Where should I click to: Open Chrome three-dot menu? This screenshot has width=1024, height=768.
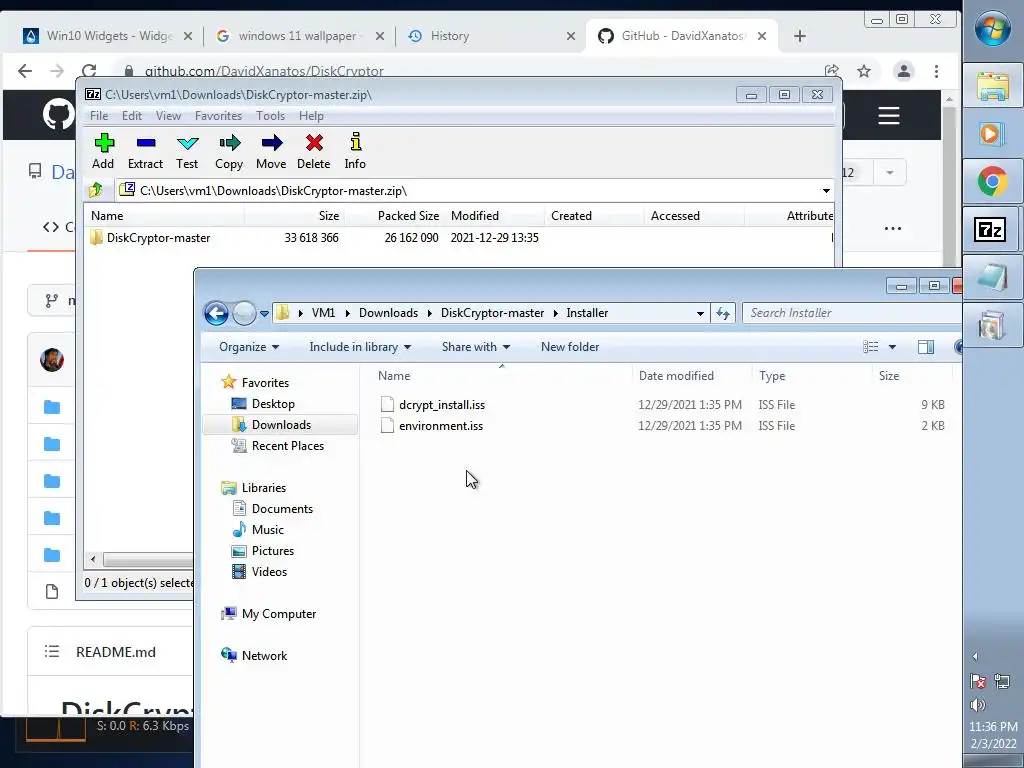click(936, 71)
